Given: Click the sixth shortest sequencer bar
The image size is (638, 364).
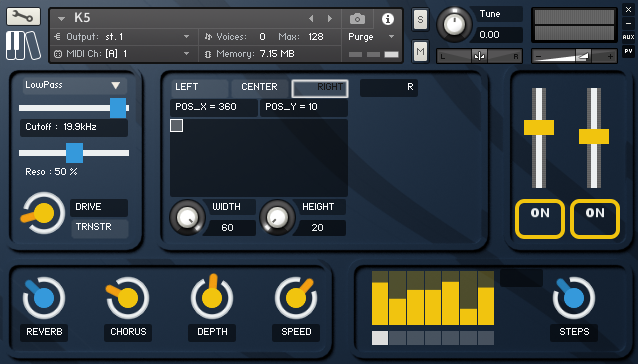Looking at the screenshot, I should coord(468,317).
